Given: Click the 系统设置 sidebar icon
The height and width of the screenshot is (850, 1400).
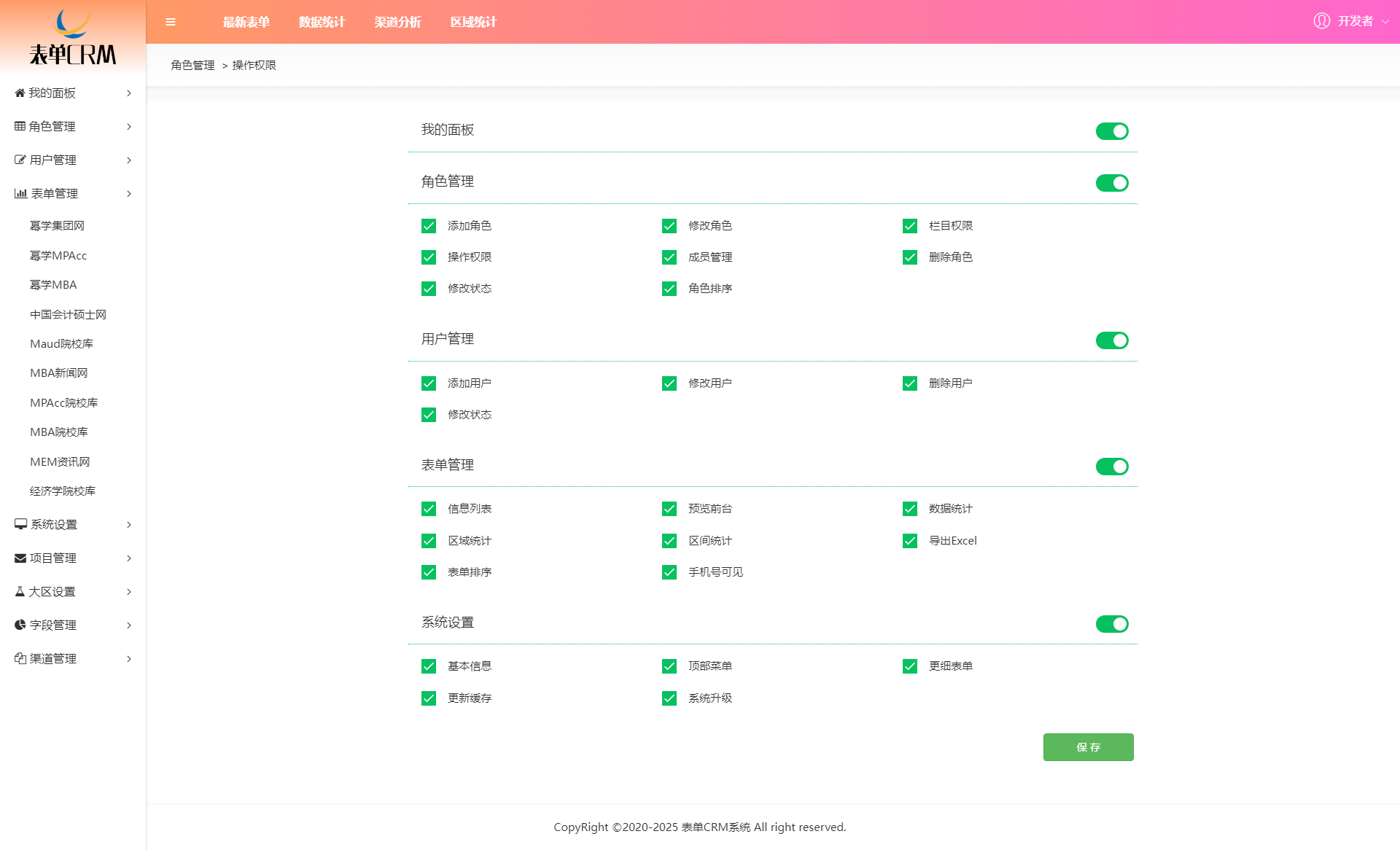Looking at the screenshot, I should tap(19, 524).
